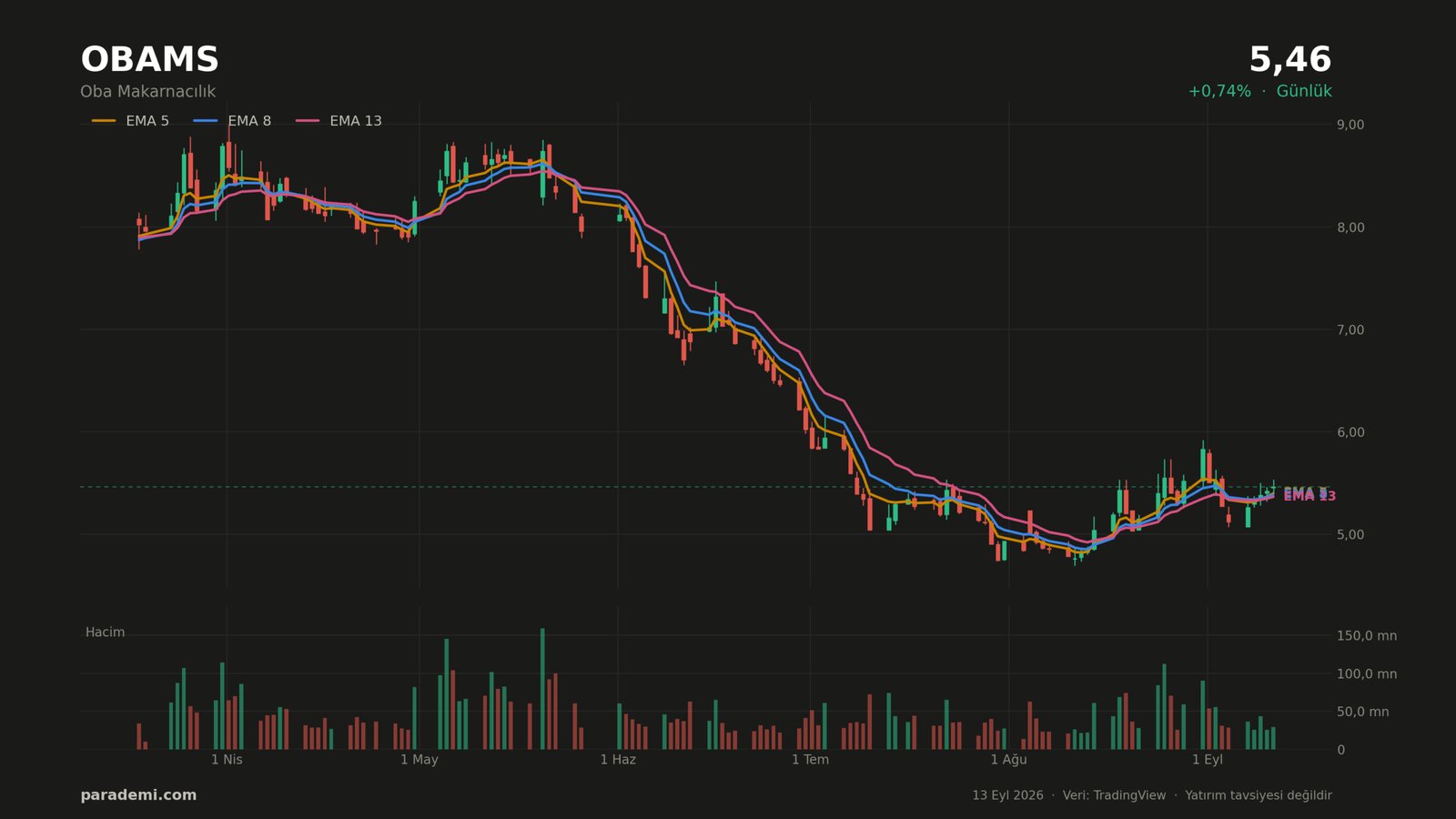The width and height of the screenshot is (1456, 819).
Task: Click the Hacim volume panel label
Action: click(x=106, y=632)
